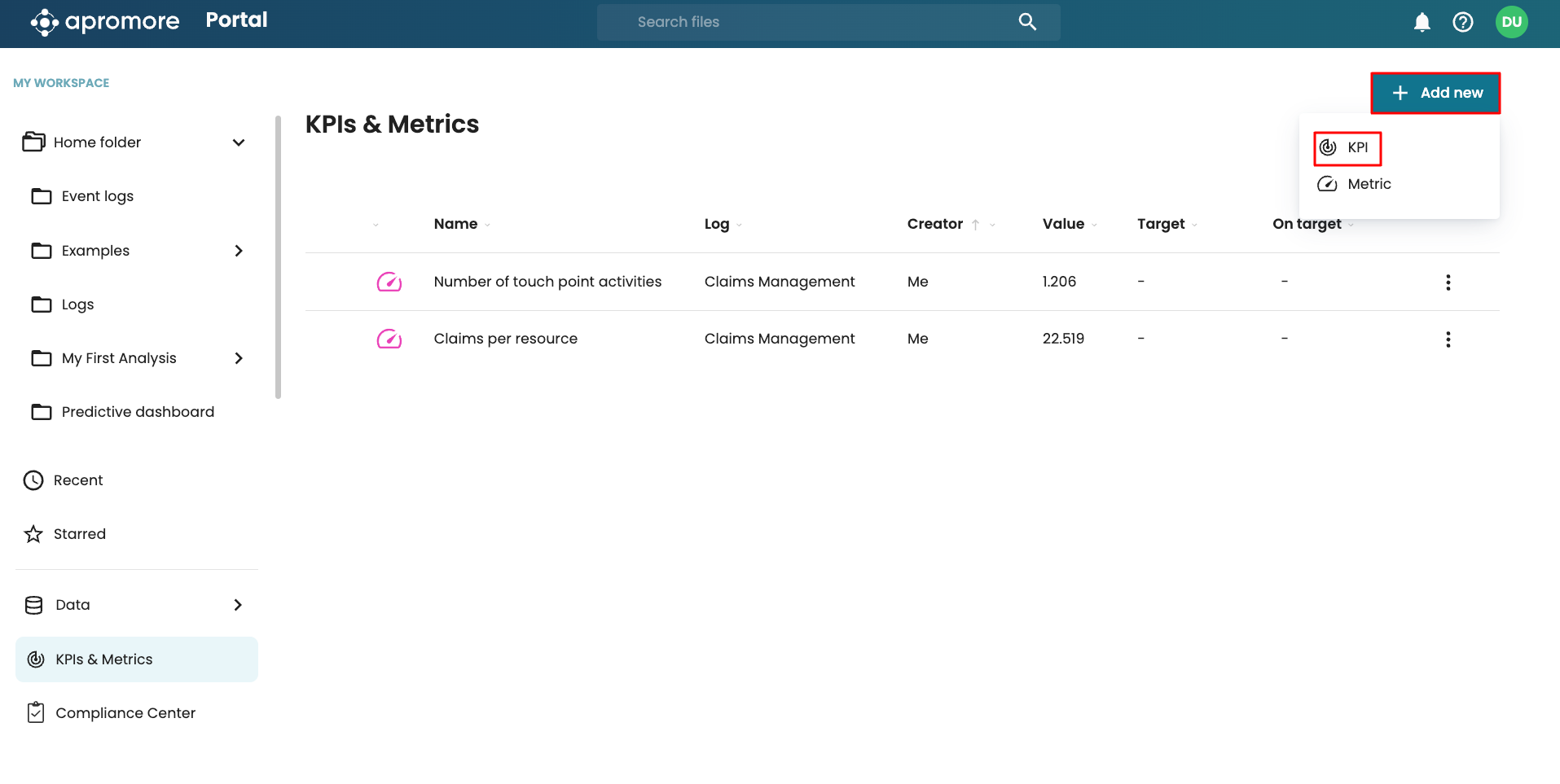Open the Compliance Center link
The width and height of the screenshot is (1560, 784).
(125, 713)
